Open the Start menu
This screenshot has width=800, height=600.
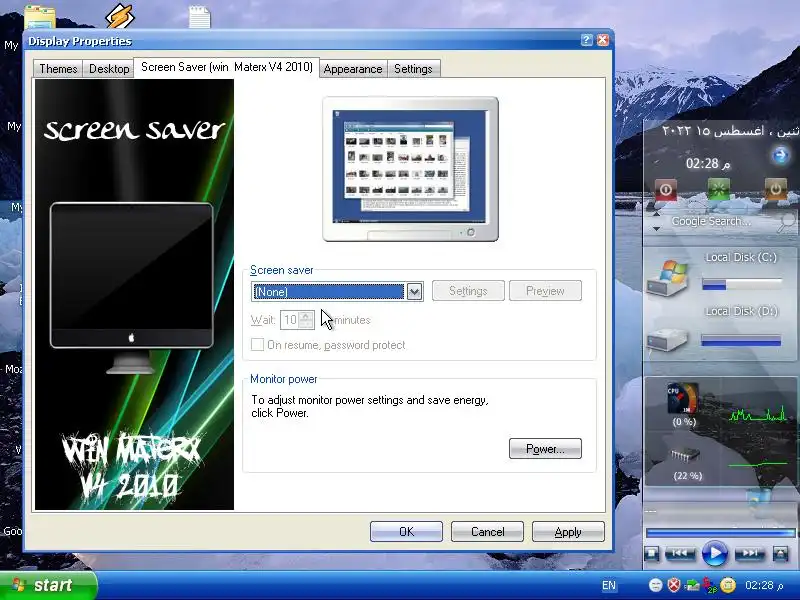48,585
